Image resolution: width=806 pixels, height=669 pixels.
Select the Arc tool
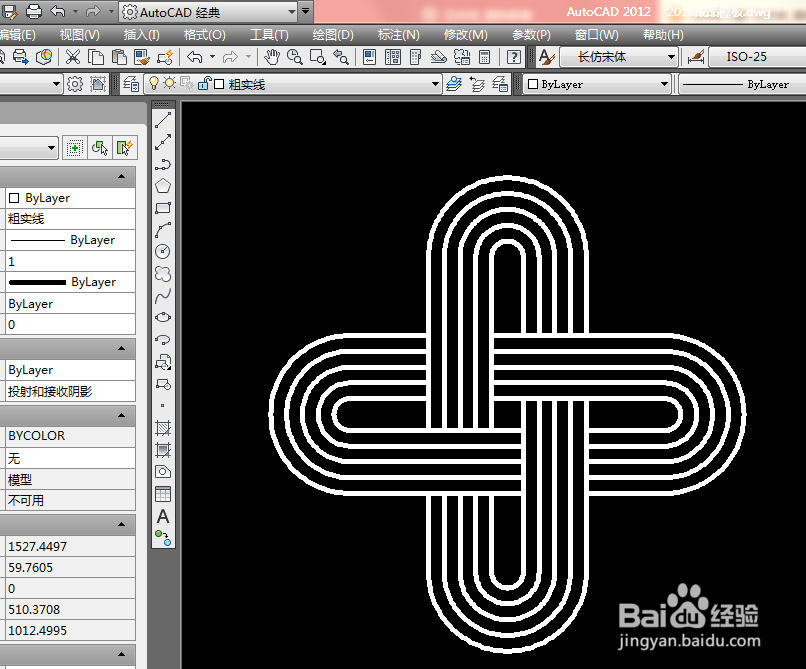(163, 230)
